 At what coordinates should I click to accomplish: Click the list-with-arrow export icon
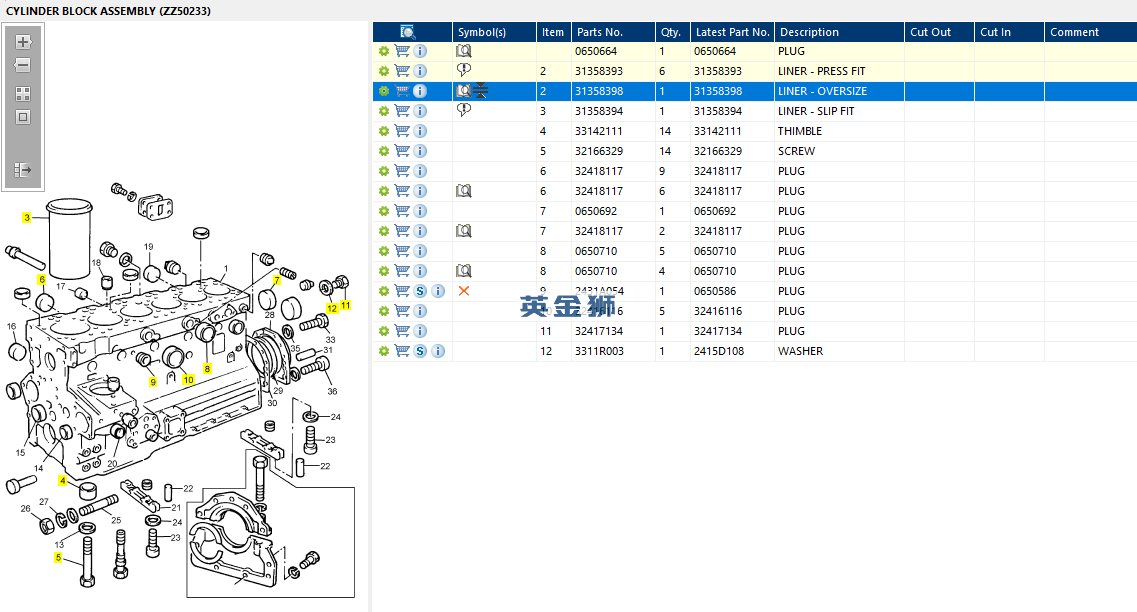click(x=23, y=170)
